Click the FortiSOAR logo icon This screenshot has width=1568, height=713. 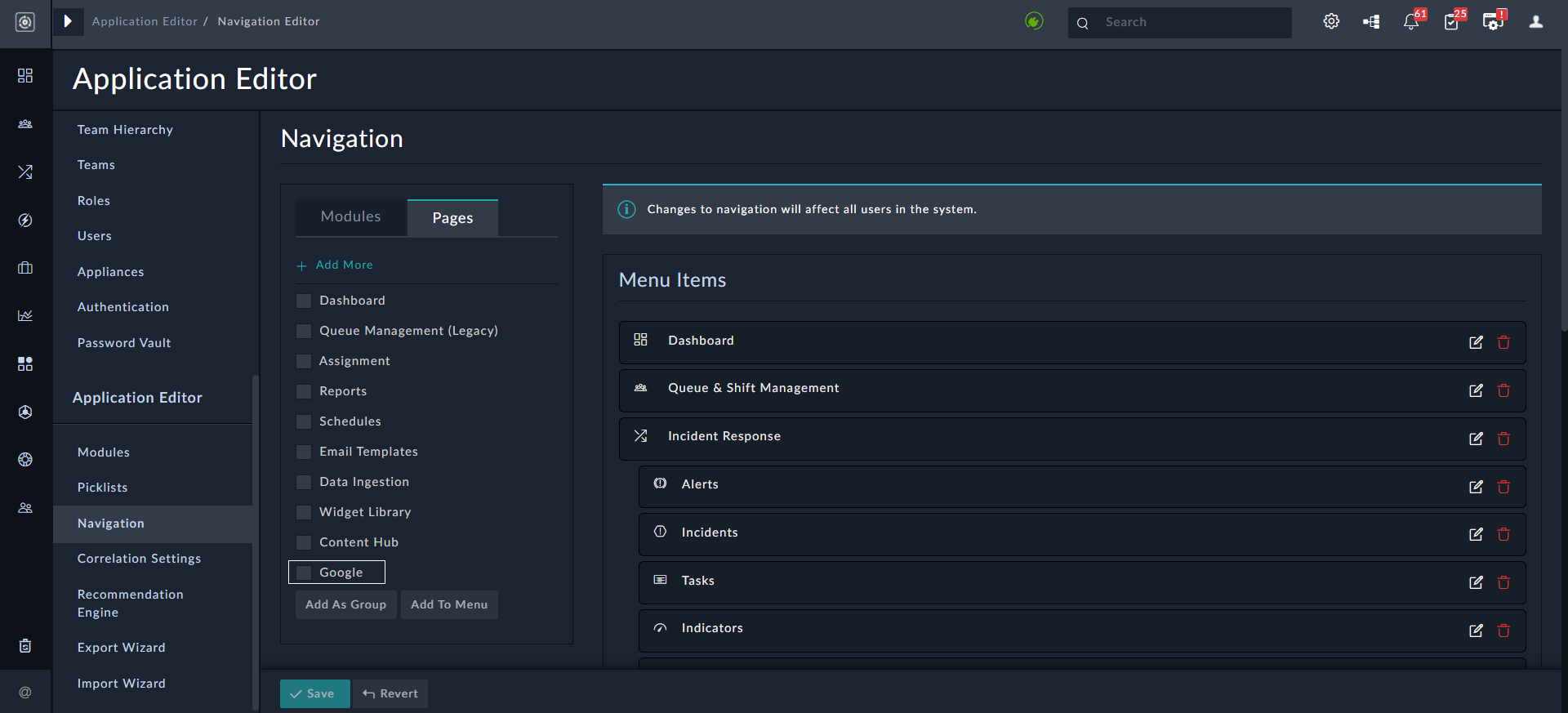(25, 22)
